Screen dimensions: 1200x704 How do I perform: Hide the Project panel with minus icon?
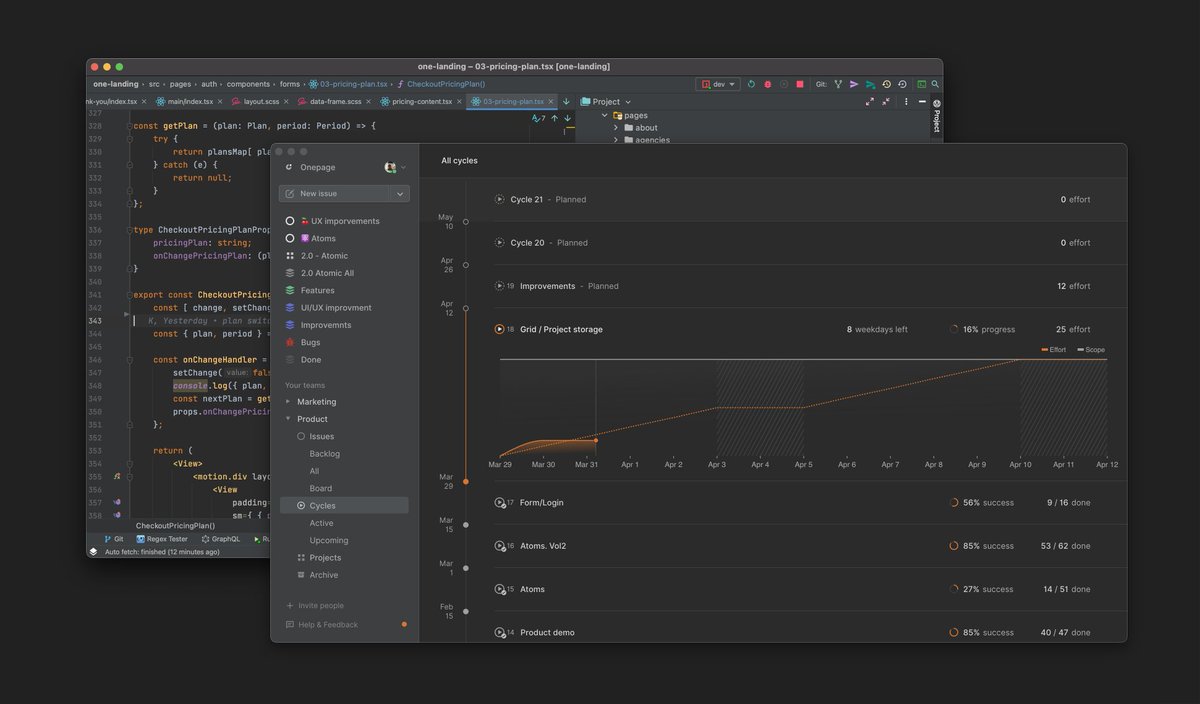coord(921,102)
